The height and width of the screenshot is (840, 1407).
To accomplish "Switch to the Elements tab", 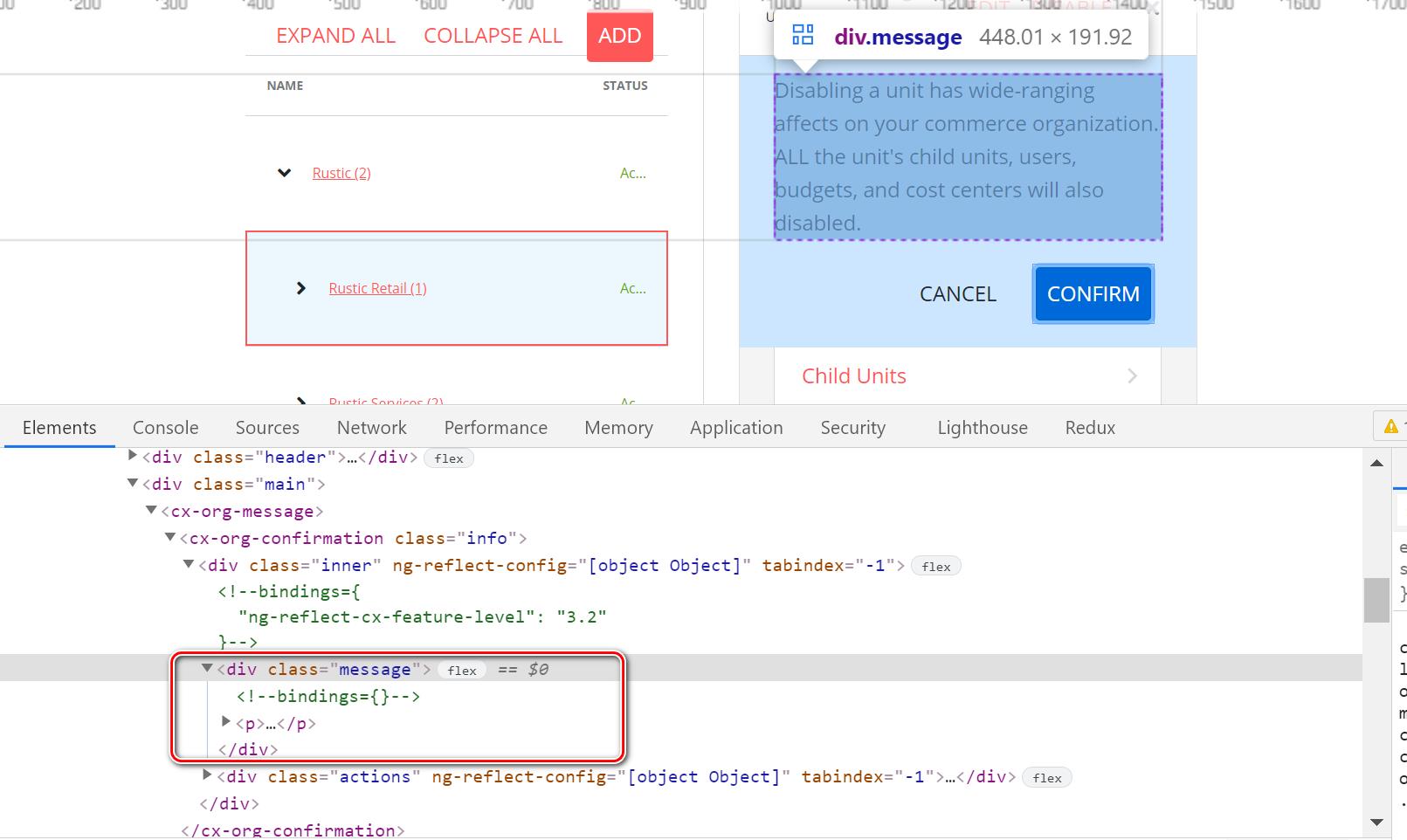I will 59,428.
